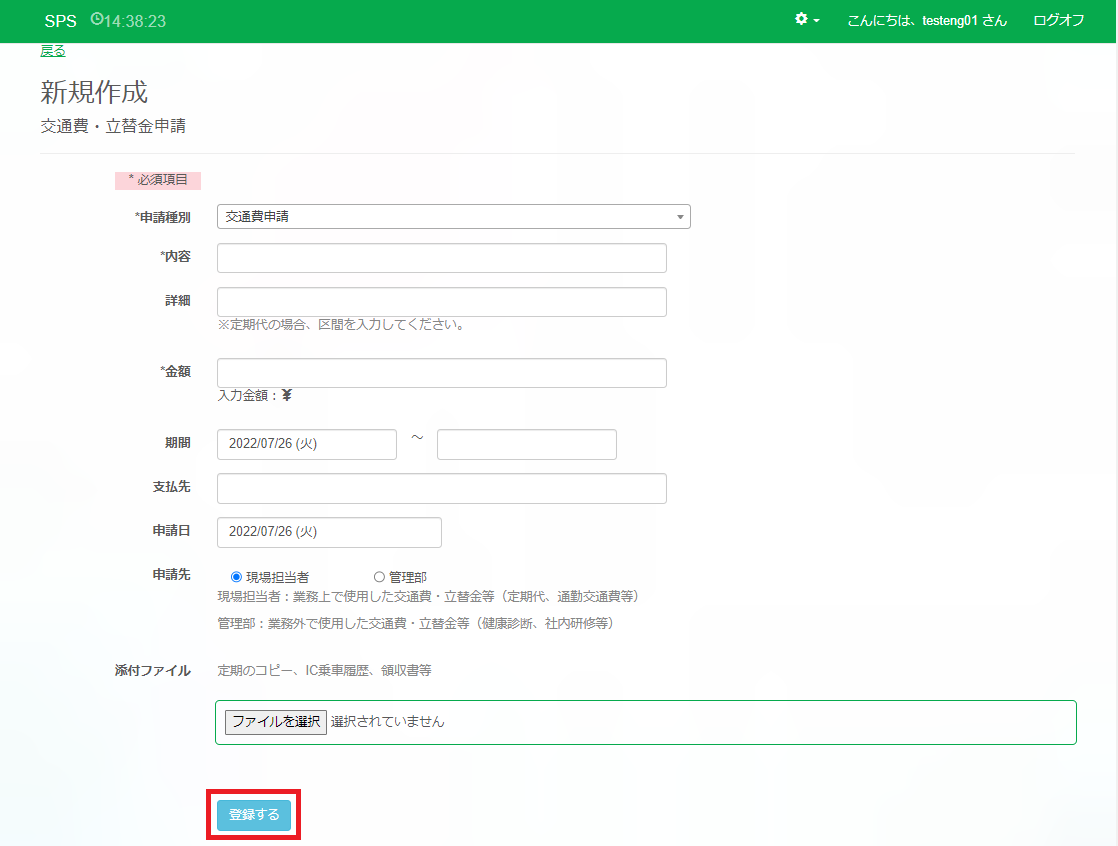Click into the 金額 input field
This screenshot has height=846, width=1118.
[441, 373]
